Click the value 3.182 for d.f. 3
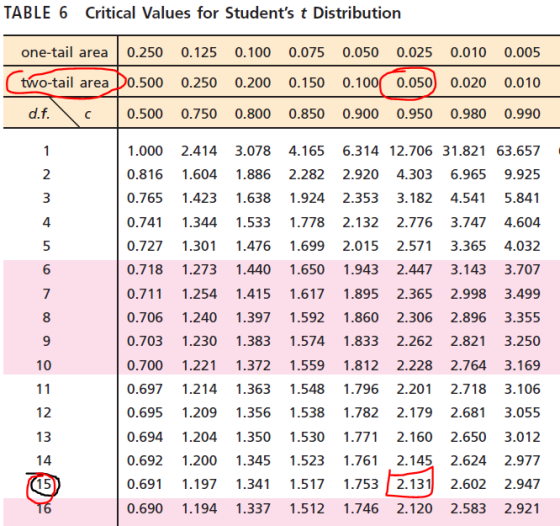Image resolution: width=560 pixels, height=526 pixels. 414,198
